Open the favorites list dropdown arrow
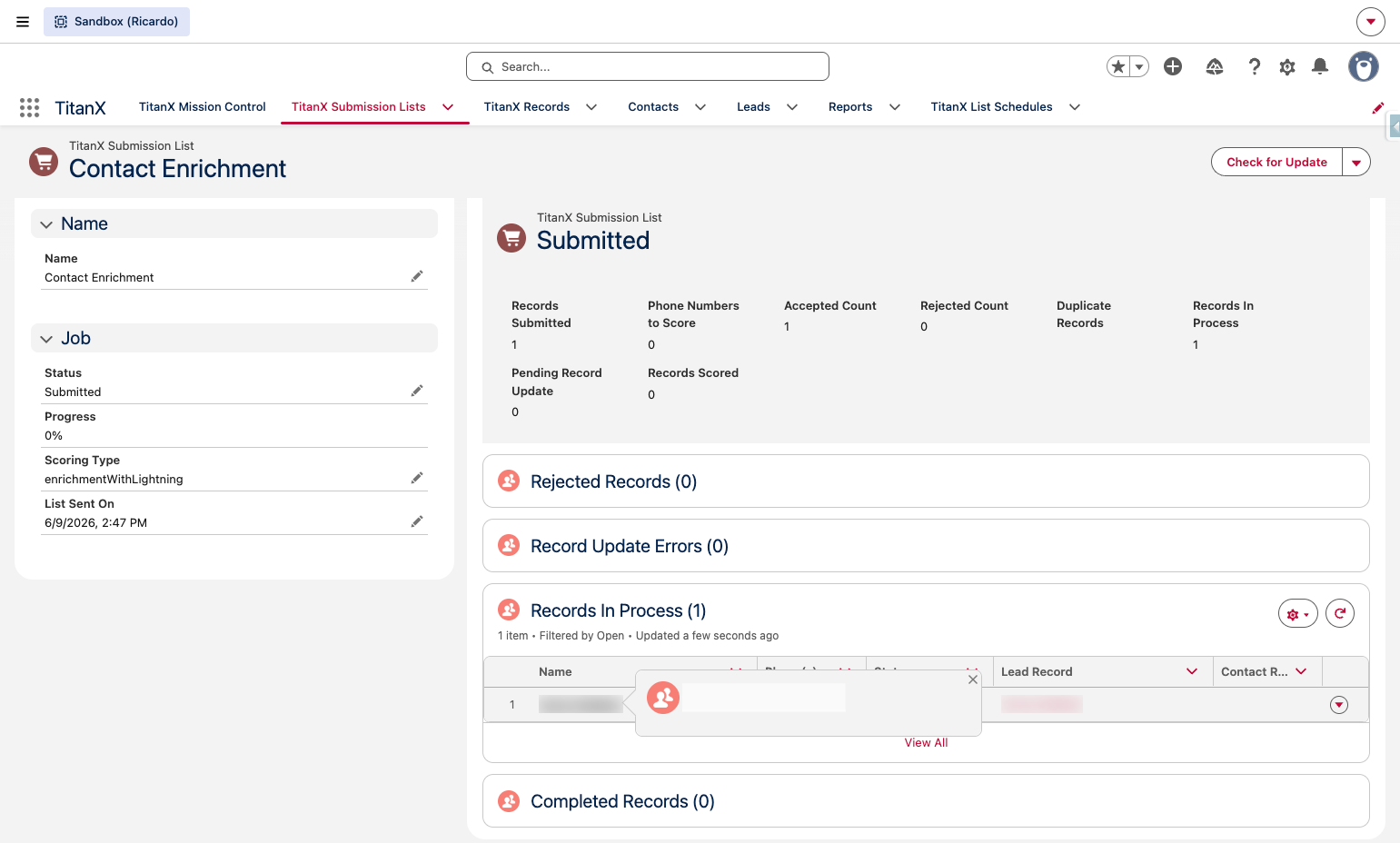 1139,66
